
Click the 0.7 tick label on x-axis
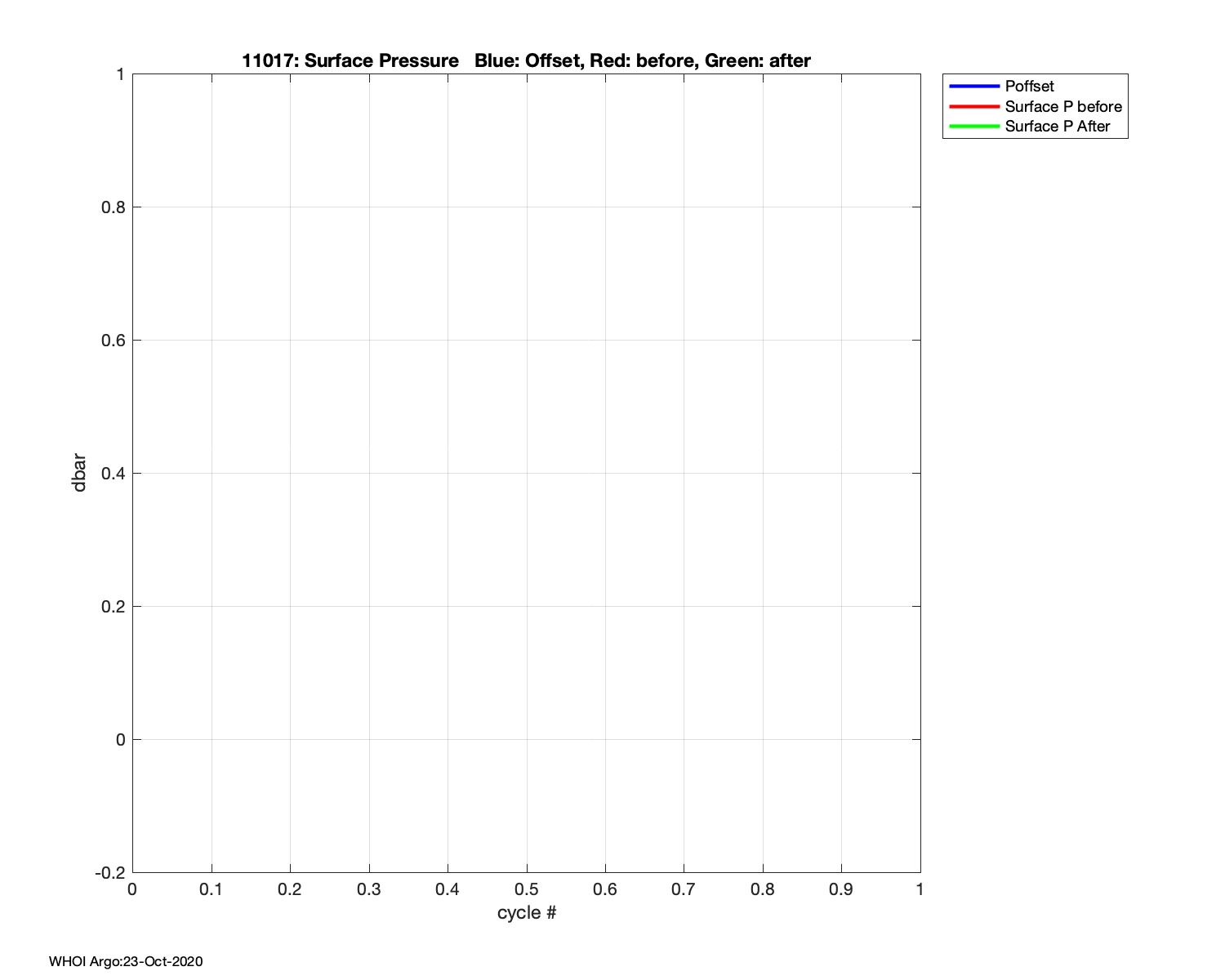[684, 889]
